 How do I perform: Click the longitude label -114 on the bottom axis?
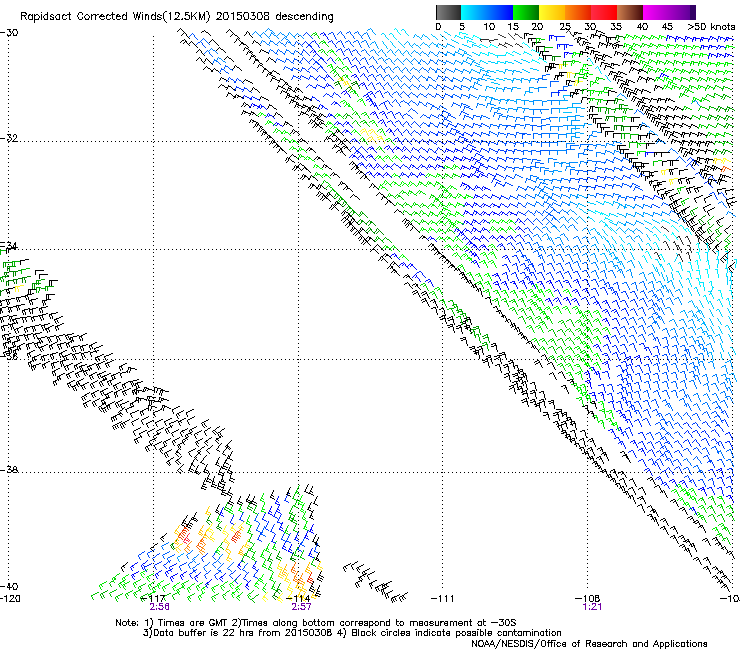point(299,599)
